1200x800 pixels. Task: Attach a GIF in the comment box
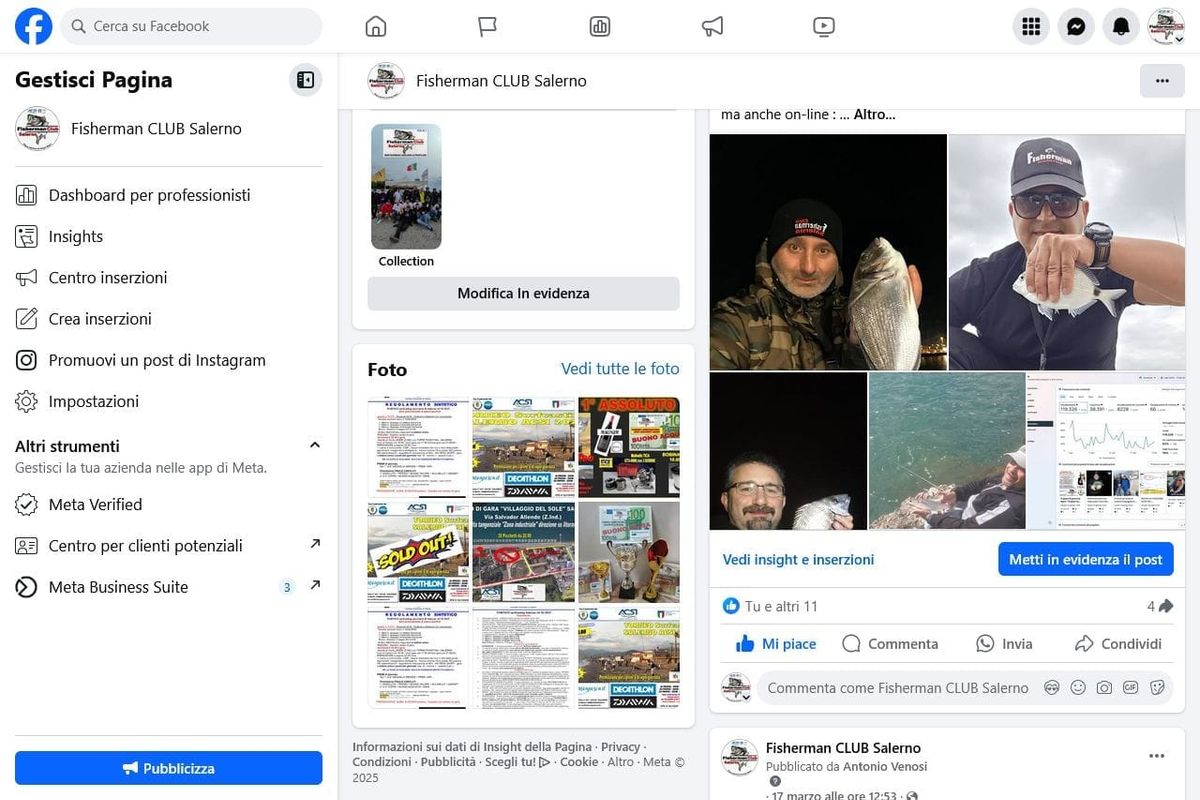point(1131,687)
